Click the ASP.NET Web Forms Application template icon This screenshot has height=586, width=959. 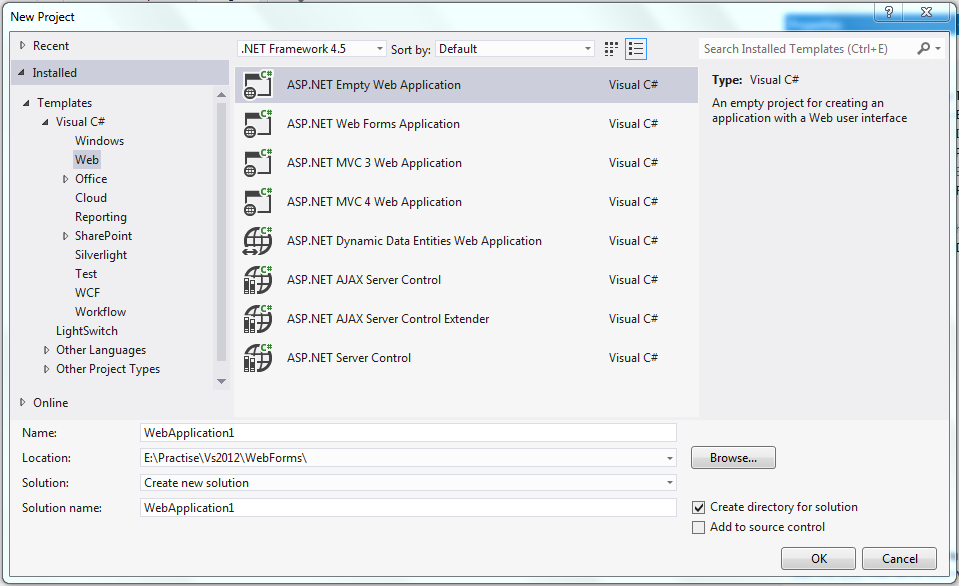click(257, 124)
